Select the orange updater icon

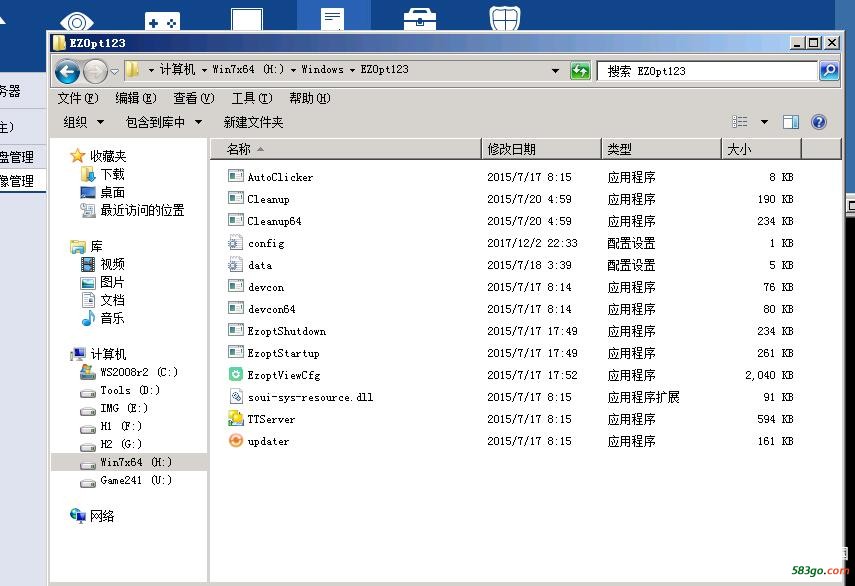pos(236,440)
